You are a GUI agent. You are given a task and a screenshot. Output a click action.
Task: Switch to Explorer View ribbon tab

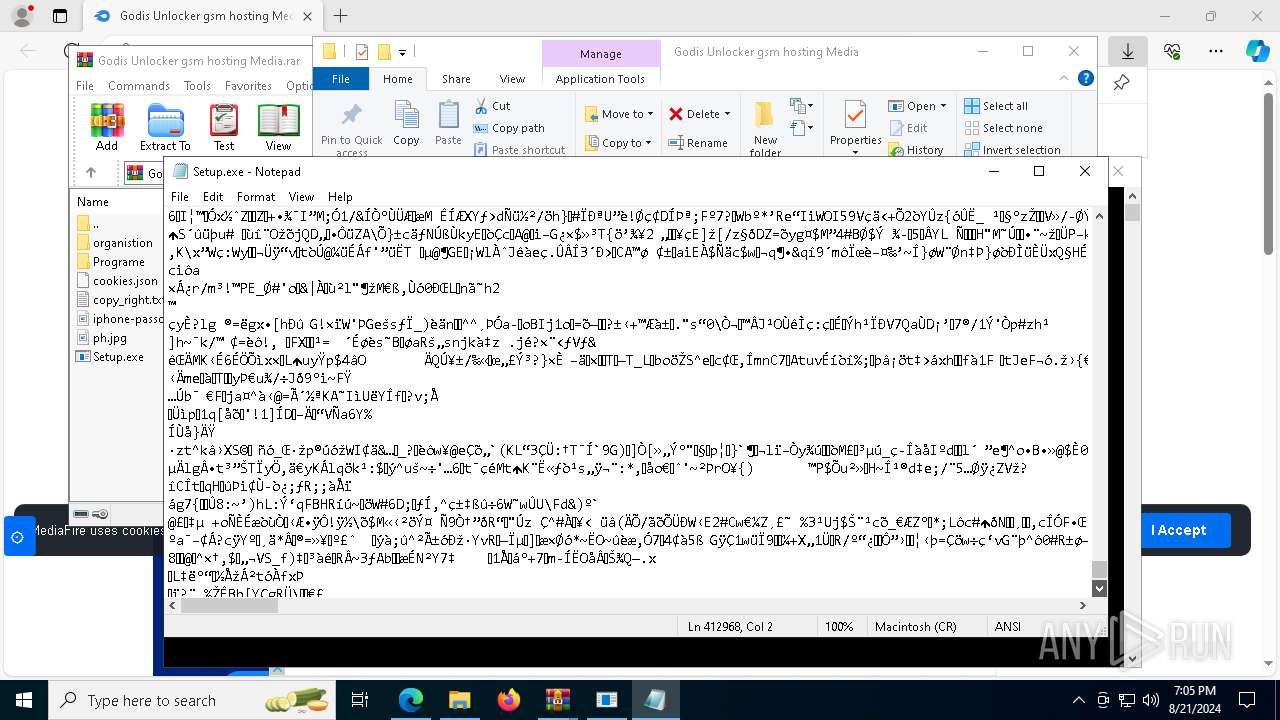pyautogui.click(x=512, y=79)
